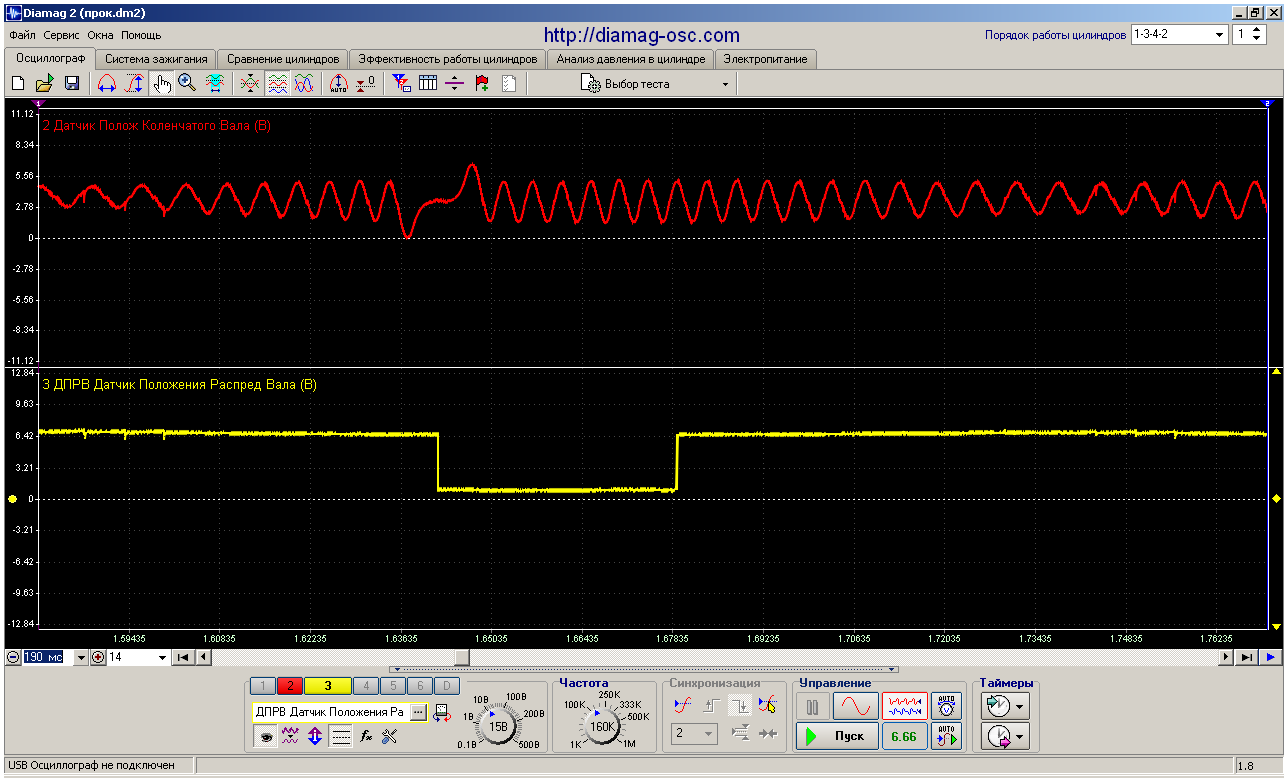Toggle channel 3 yellow button
Image resolution: width=1288 pixels, height=778 pixels.
click(x=327, y=685)
